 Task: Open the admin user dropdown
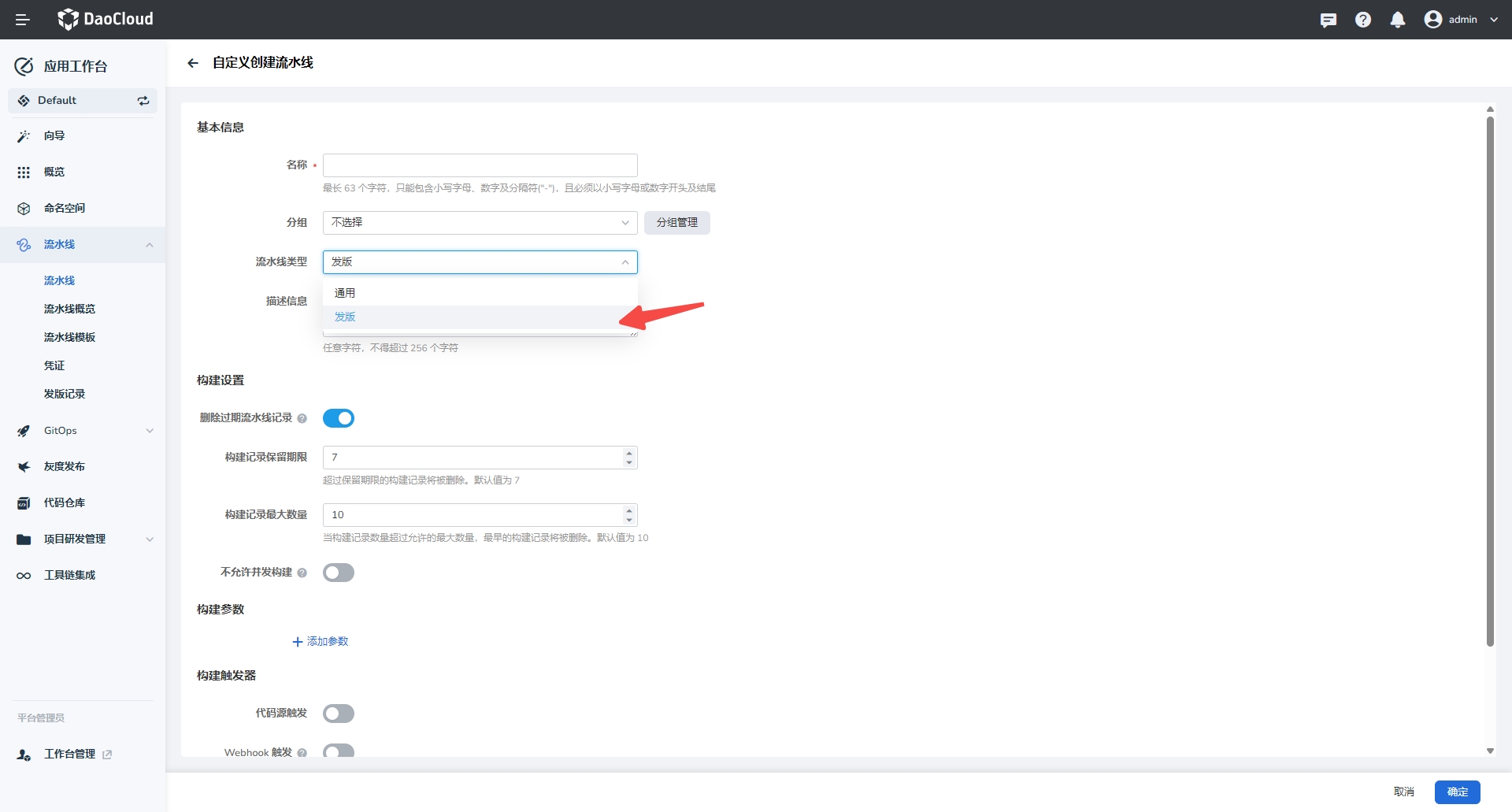1462,20
